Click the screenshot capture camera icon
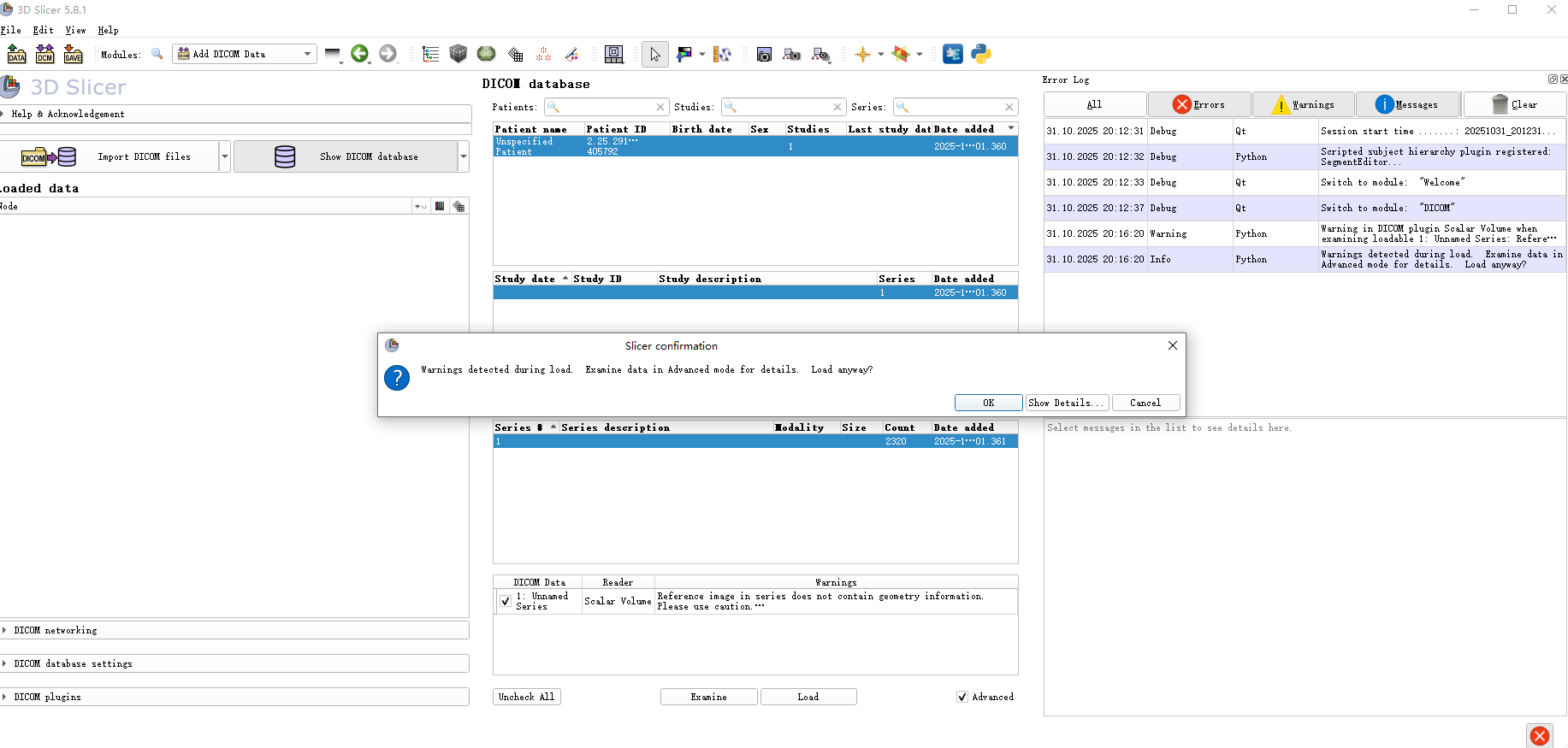This screenshot has height=748, width=1568. [x=764, y=55]
